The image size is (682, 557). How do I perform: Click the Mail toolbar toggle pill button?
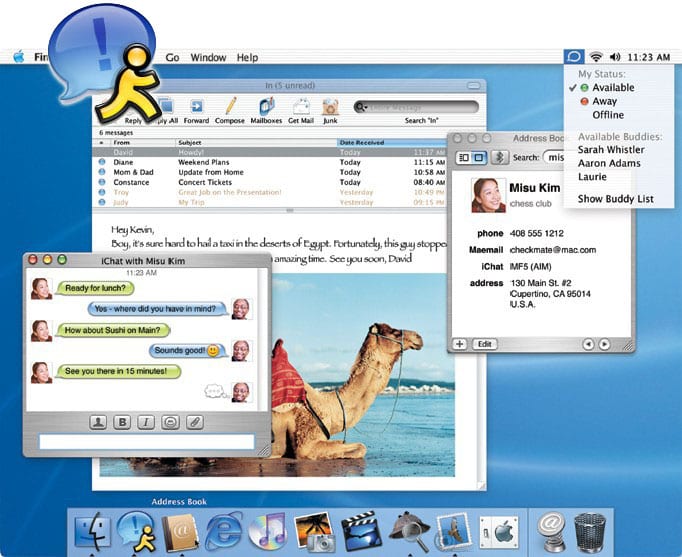[474, 85]
